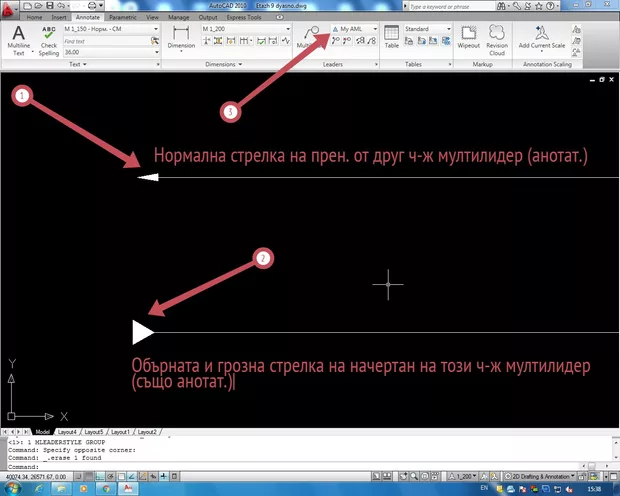The width and height of the screenshot is (620, 496).
Task: Open annotation scale 1_200 dropdown
Action: 463,476
